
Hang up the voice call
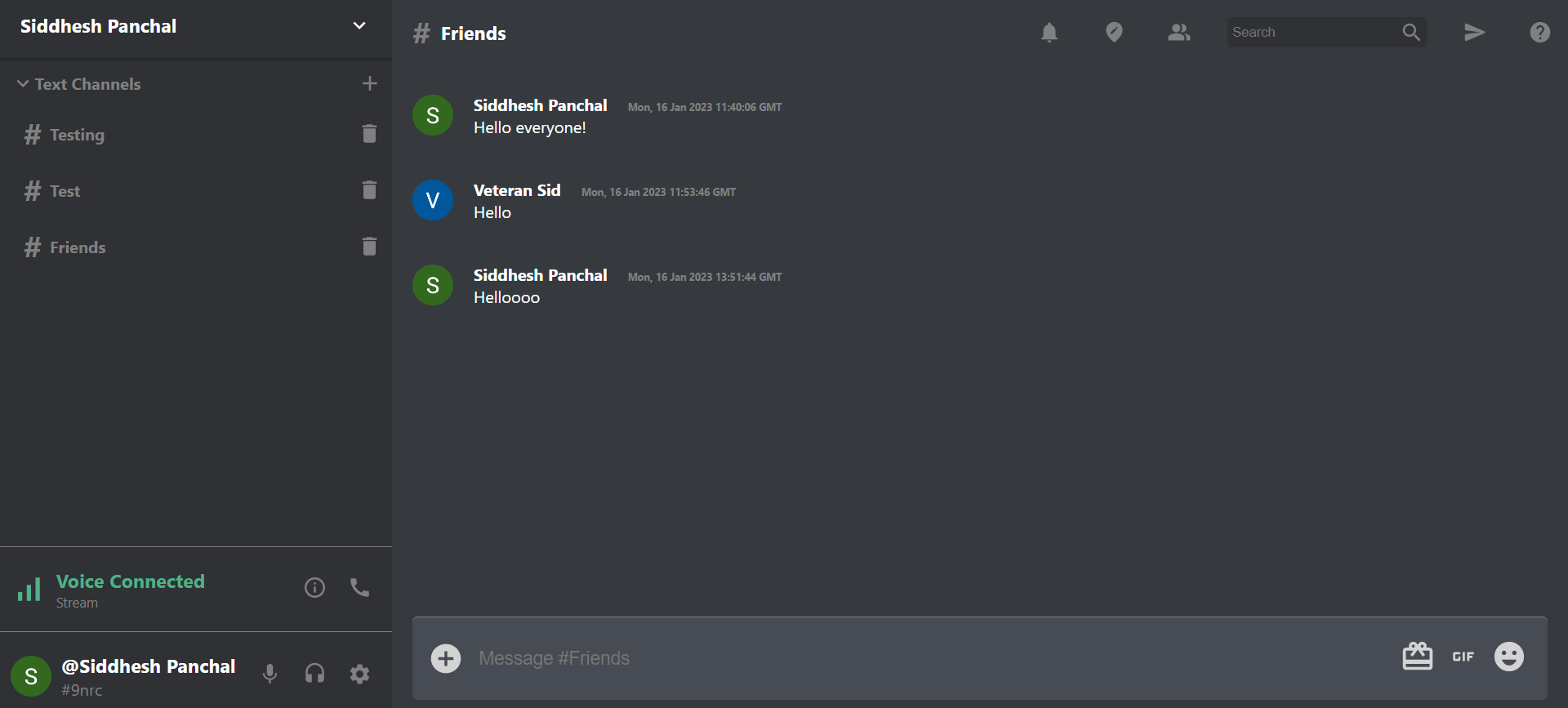(x=359, y=587)
